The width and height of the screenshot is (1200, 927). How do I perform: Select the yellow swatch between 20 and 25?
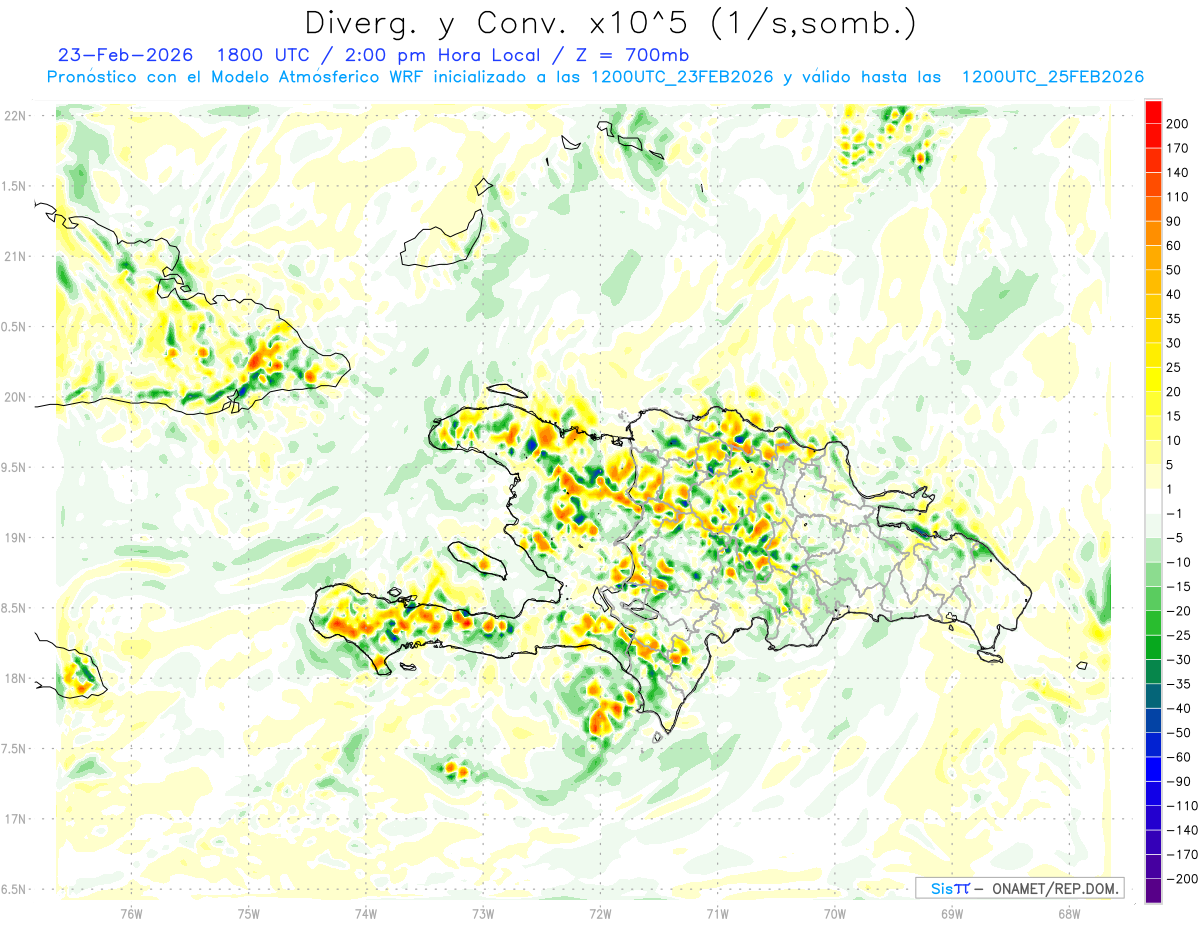1153,379
